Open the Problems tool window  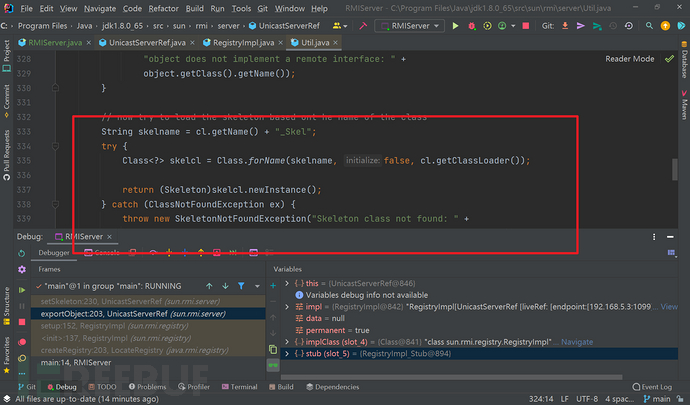pyautogui.click(x=147, y=387)
